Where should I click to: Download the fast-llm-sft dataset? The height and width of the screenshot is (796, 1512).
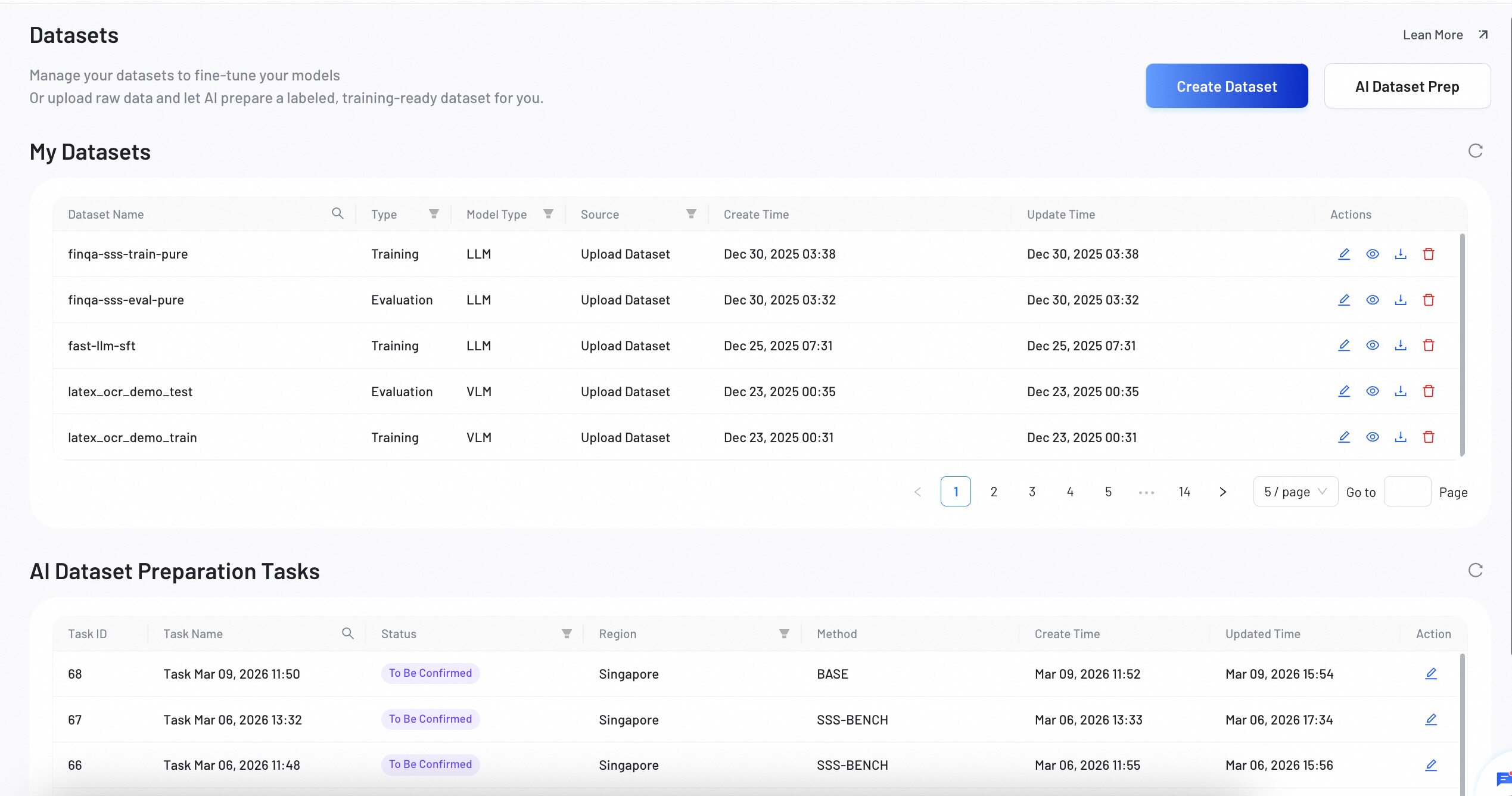(1401, 345)
